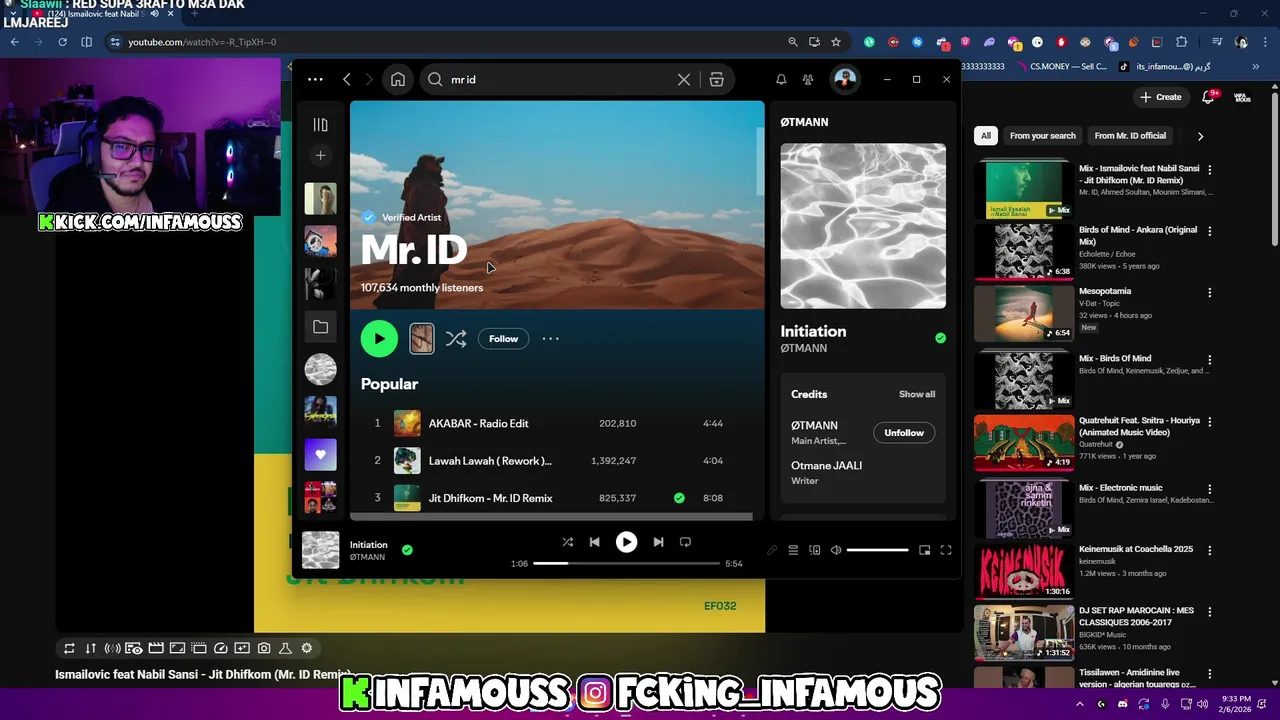Image resolution: width=1280 pixels, height=720 pixels.
Task: Open Spotify Friend Activity icon
Action: tap(808, 80)
